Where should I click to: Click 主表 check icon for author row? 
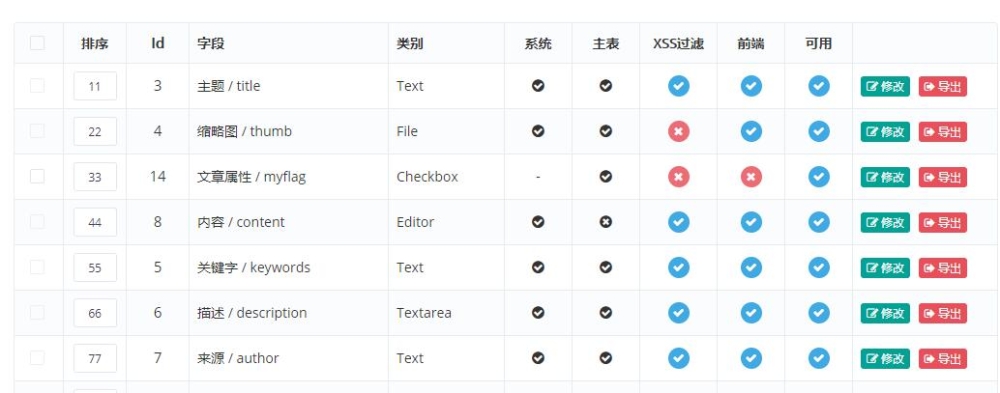pyautogui.click(x=606, y=359)
